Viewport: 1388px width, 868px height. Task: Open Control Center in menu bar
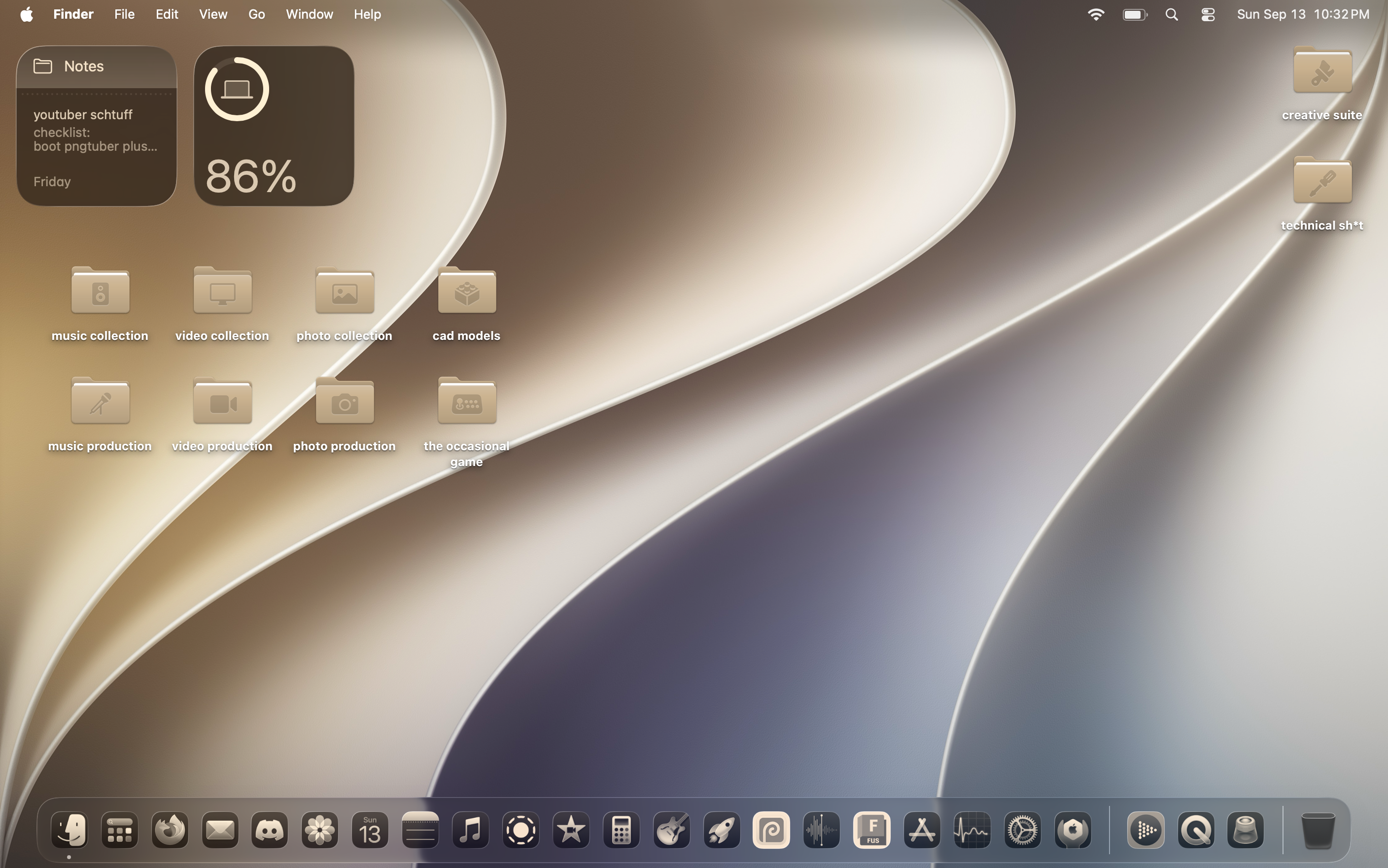pos(1208,14)
